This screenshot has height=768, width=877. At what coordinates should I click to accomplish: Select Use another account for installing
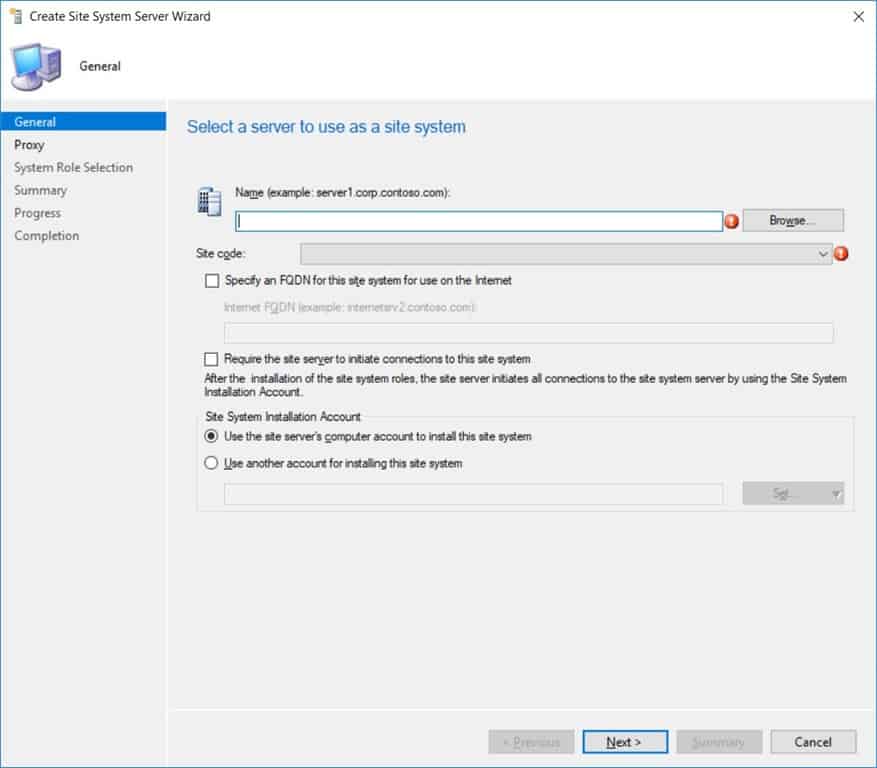211,462
